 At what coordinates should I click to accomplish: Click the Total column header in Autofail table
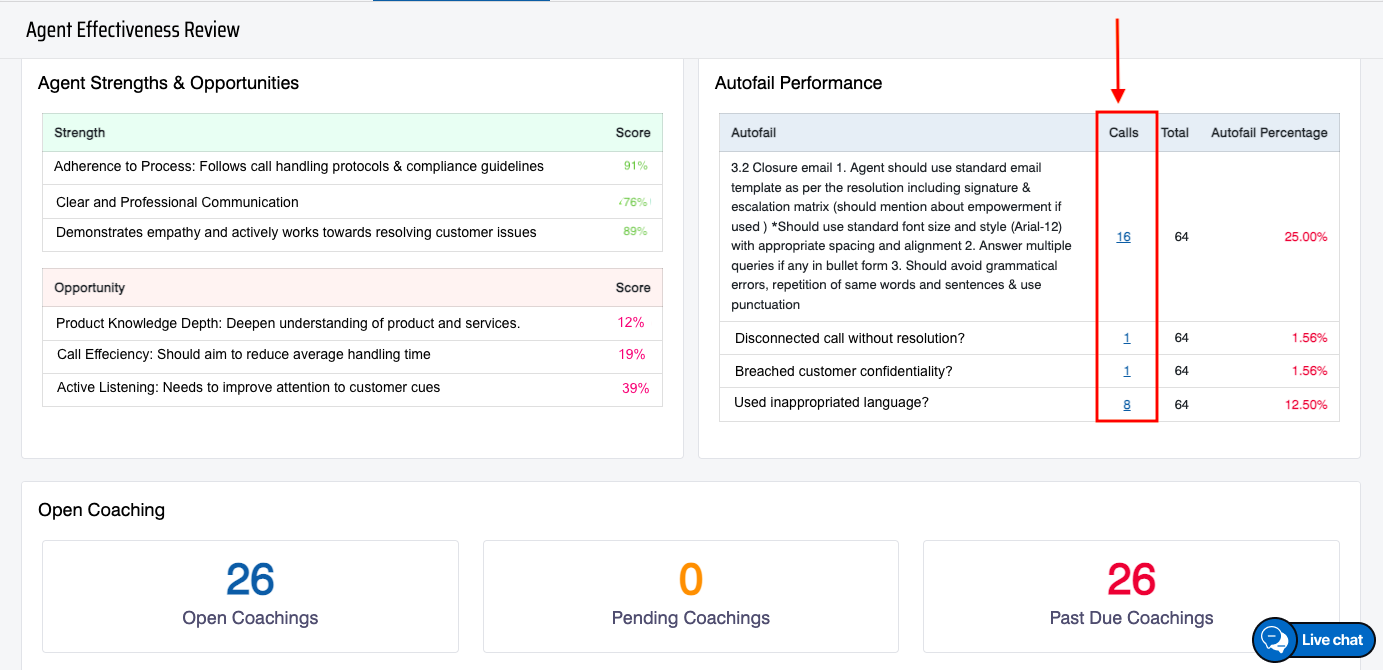tap(1174, 132)
